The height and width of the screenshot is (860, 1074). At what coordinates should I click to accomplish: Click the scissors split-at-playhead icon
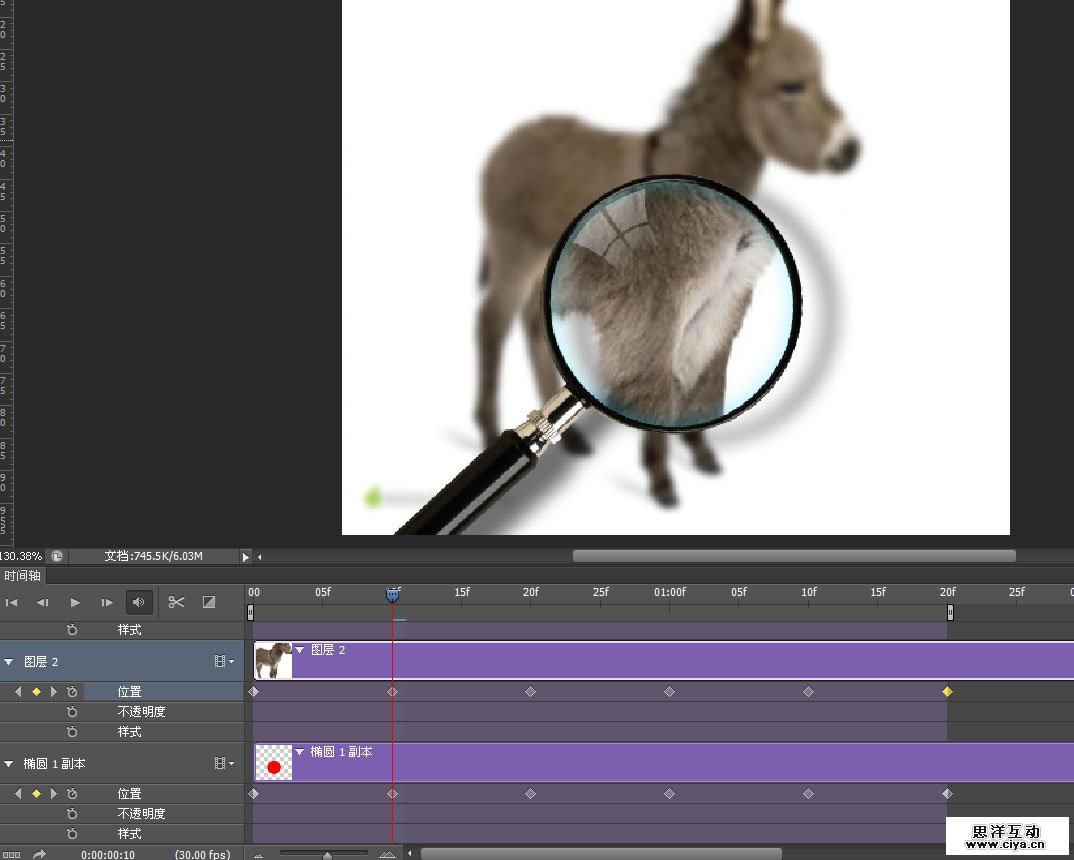pyautogui.click(x=177, y=602)
